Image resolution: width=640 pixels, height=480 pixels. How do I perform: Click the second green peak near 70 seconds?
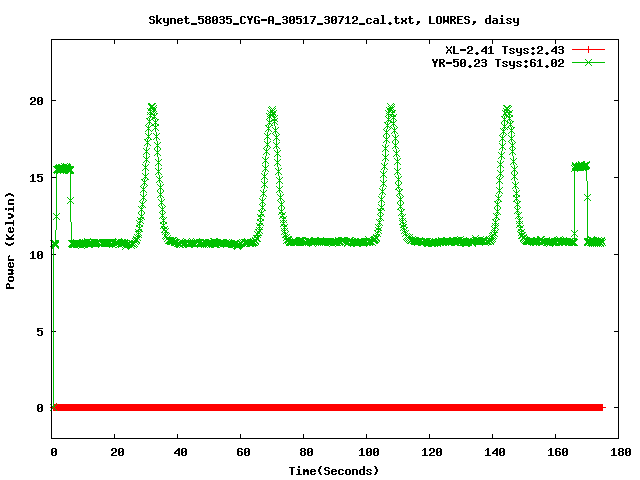pyautogui.click(x=272, y=111)
